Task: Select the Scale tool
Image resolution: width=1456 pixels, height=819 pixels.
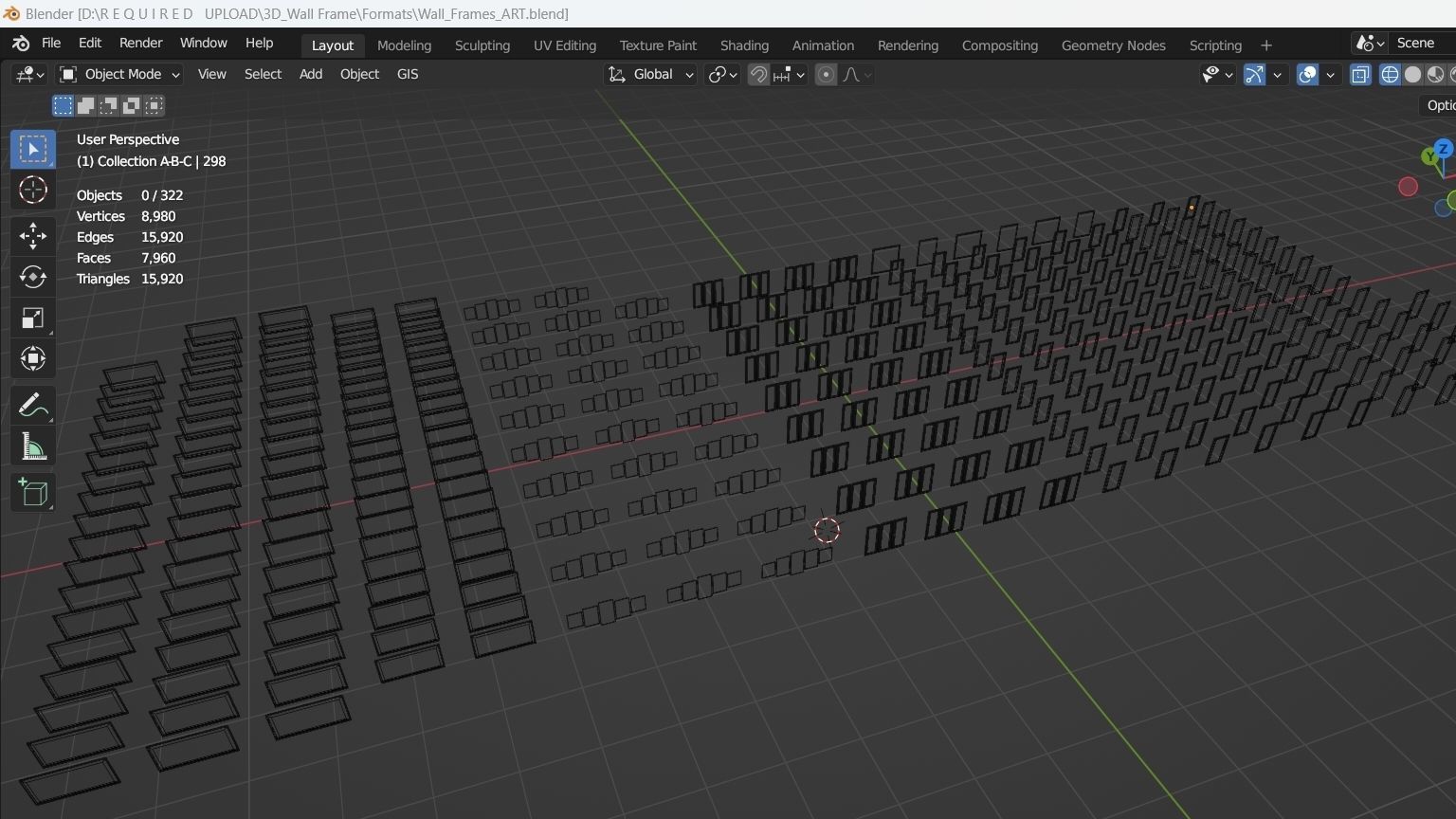Action: point(33,318)
